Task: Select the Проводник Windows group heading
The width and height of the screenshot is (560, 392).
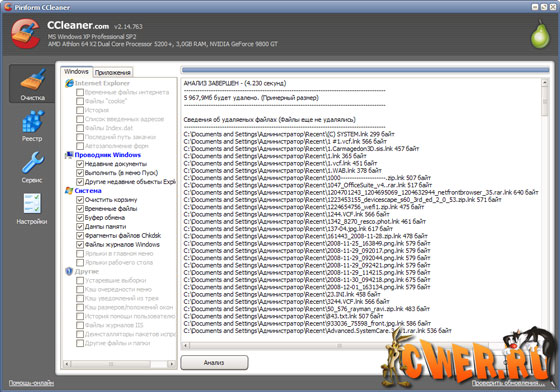Action: tap(108, 155)
